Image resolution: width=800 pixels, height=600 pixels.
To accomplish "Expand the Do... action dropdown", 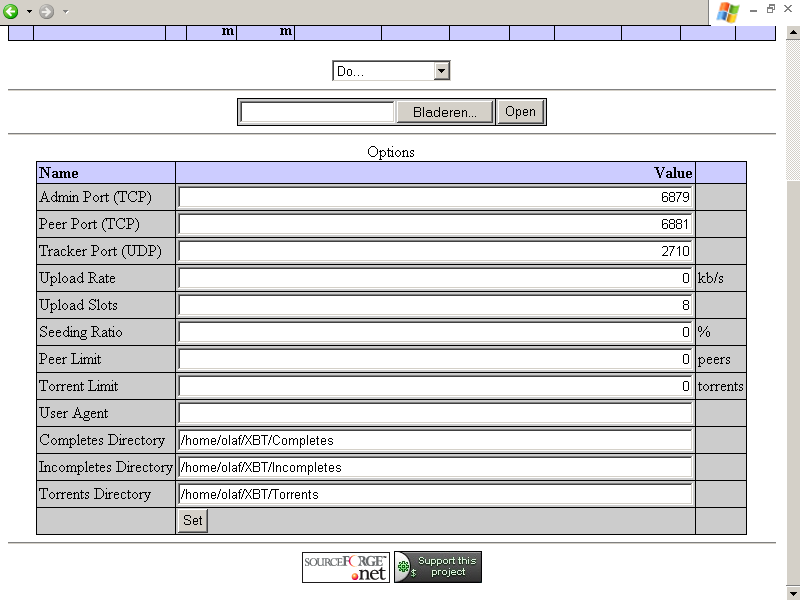I will coord(391,71).
